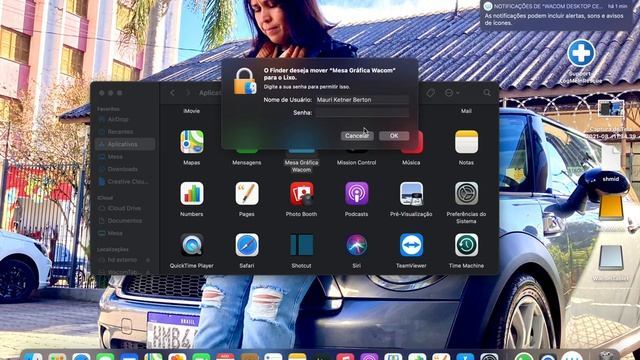
Task: Click the Cancelar button
Action: 357,136
